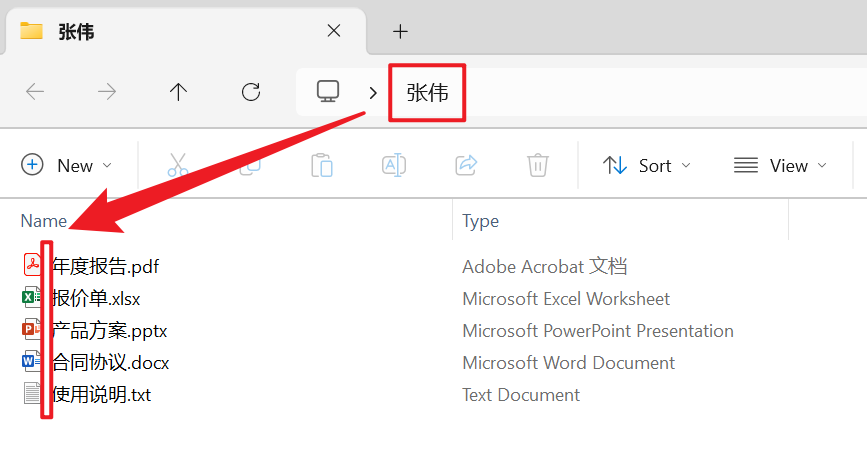The image size is (867, 464).
Task: Expand the breadcrumb chevron before 张伟
Action: pos(373,92)
